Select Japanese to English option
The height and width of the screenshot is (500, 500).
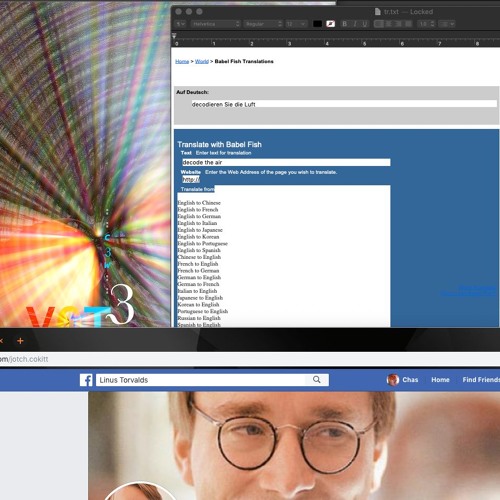coord(200,298)
